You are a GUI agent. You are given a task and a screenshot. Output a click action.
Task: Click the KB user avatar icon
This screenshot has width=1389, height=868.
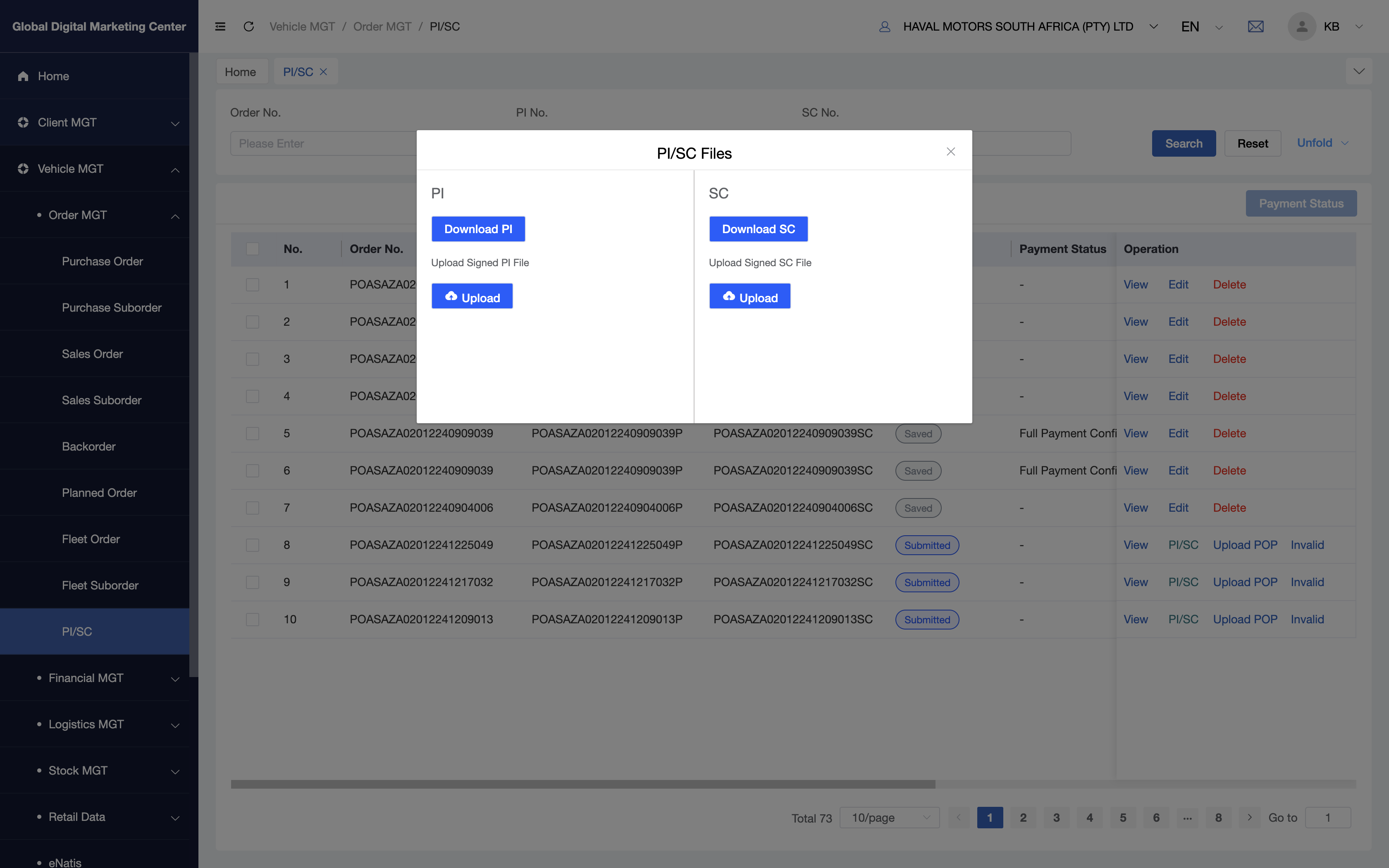[x=1301, y=26]
